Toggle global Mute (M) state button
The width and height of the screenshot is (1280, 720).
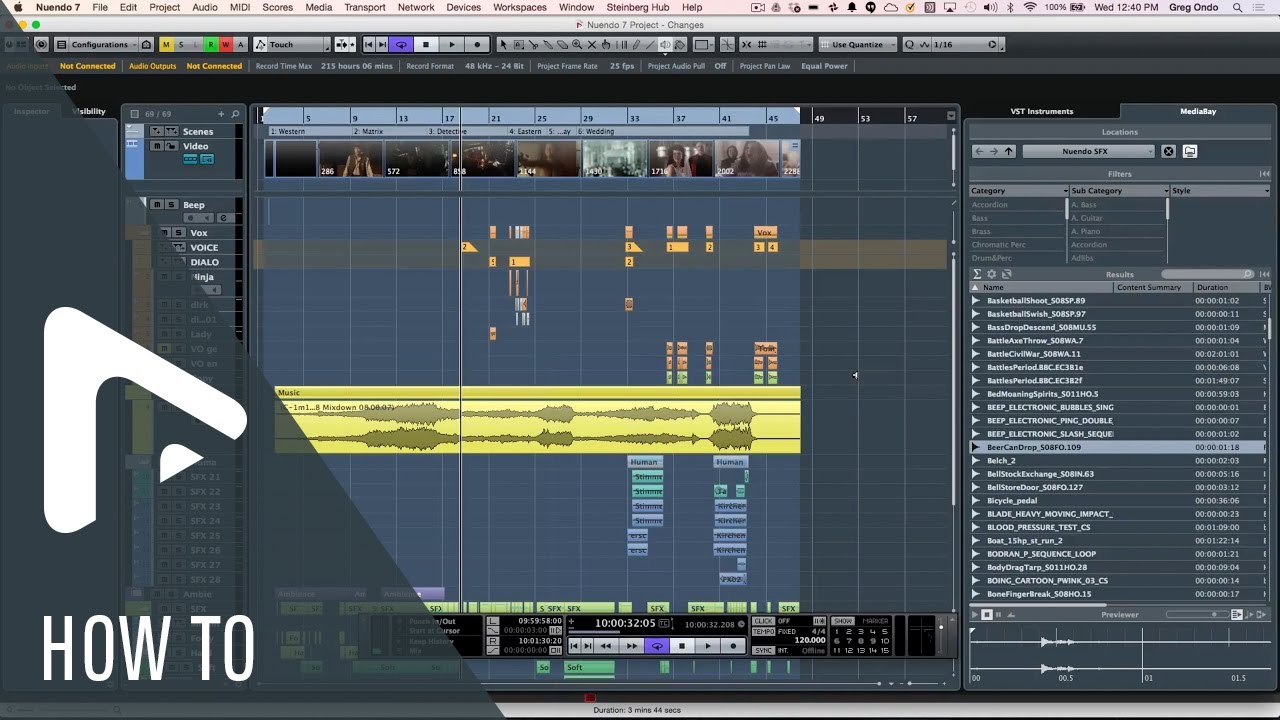pyautogui.click(x=166, y=44)
